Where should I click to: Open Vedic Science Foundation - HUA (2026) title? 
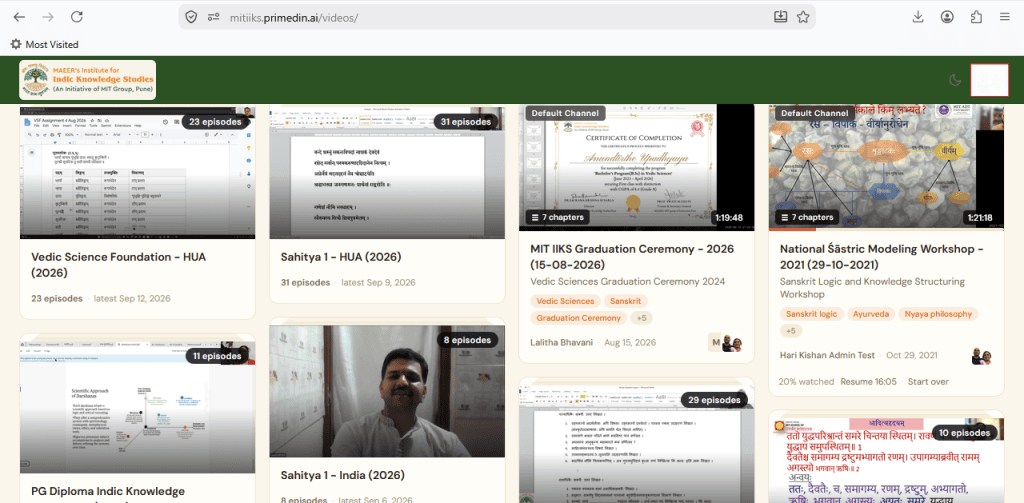118,265
